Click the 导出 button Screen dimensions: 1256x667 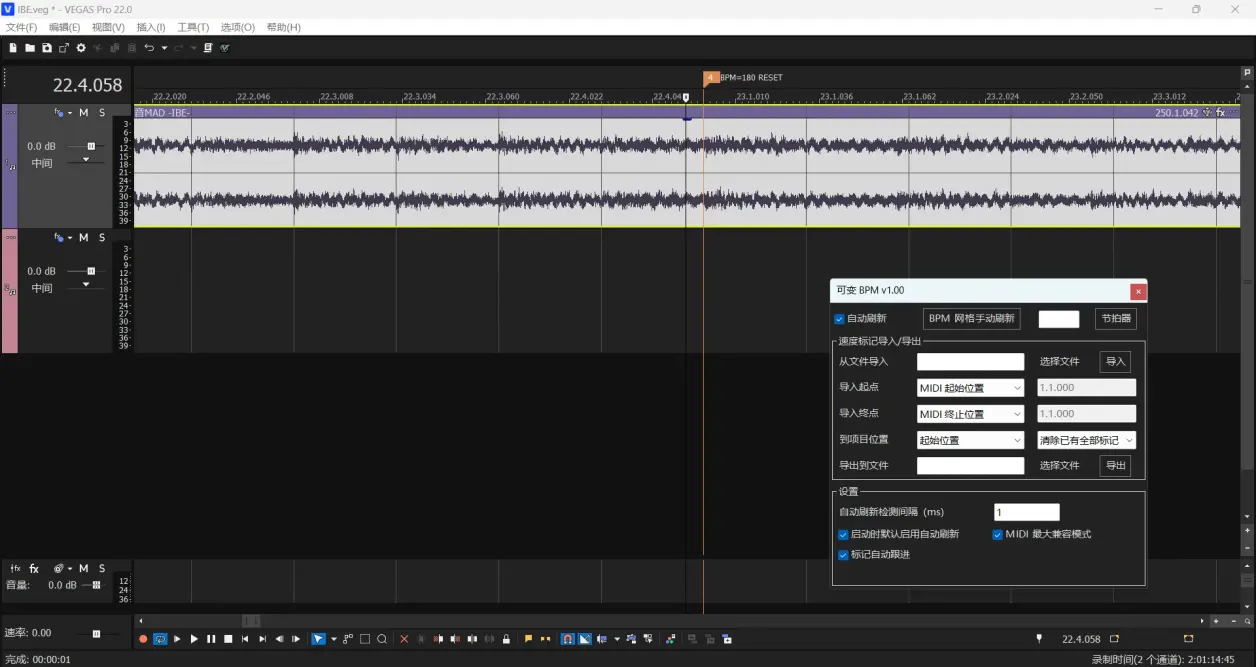(1115, 466)
